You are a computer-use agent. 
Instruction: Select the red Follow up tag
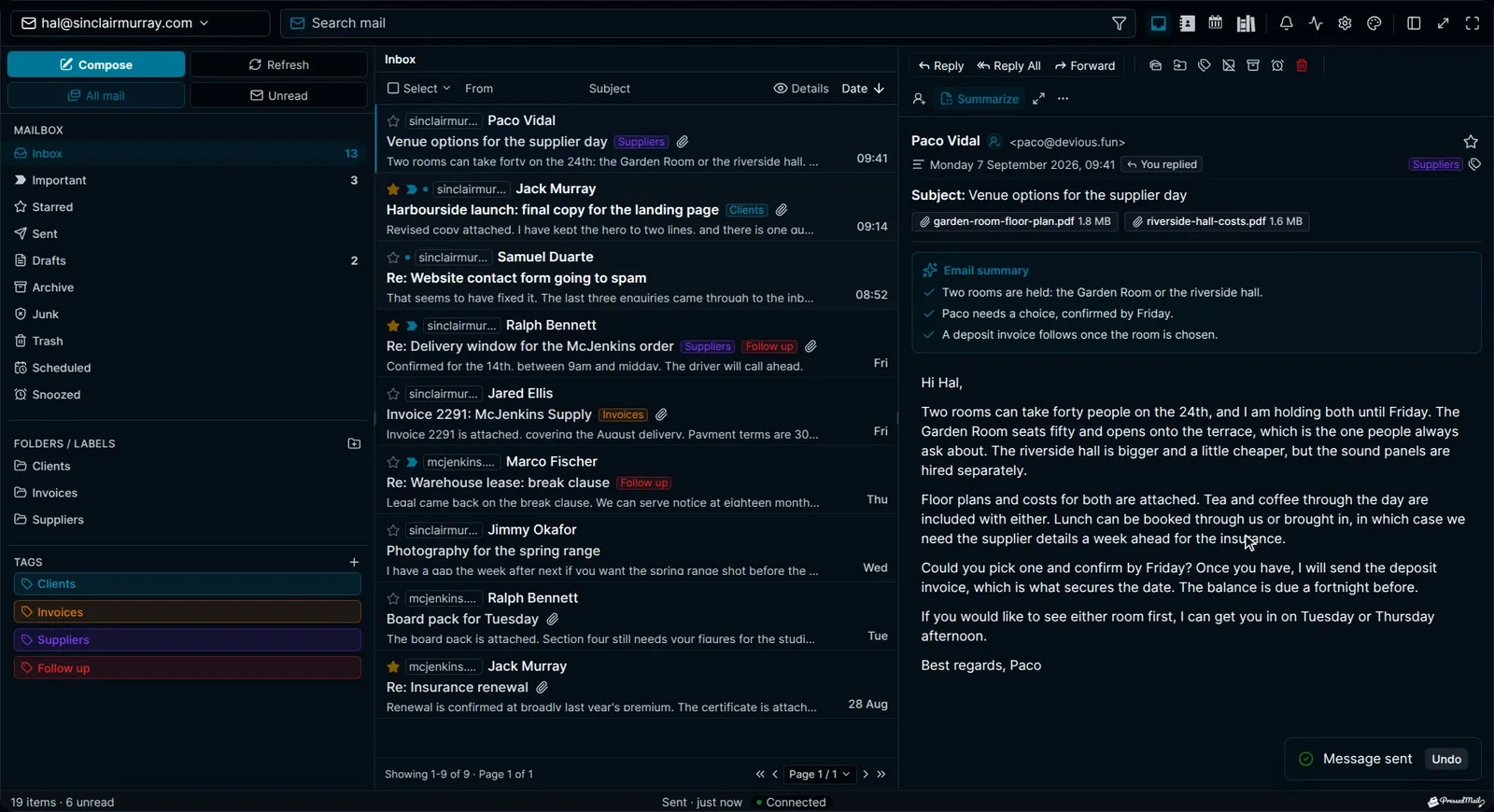pos(188,668)
